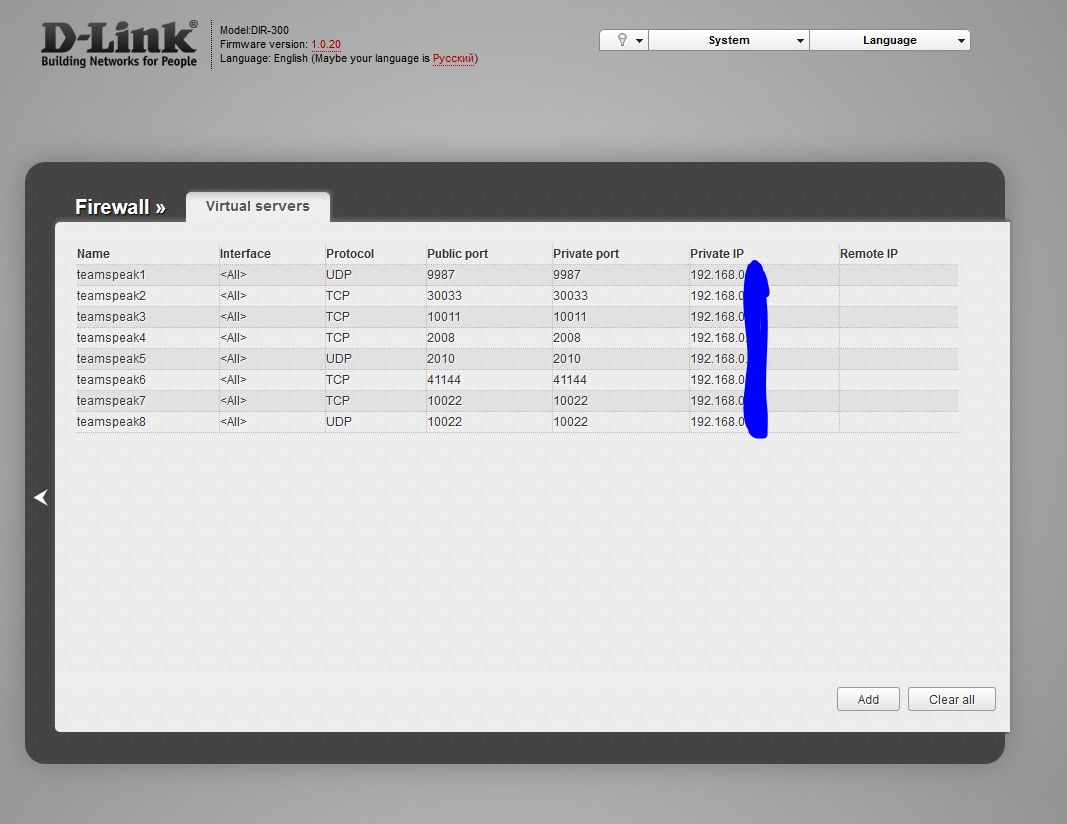Screen dimensions: 1067x824
Task: Switch language via Русский link
Action: (x=453, y=59)
